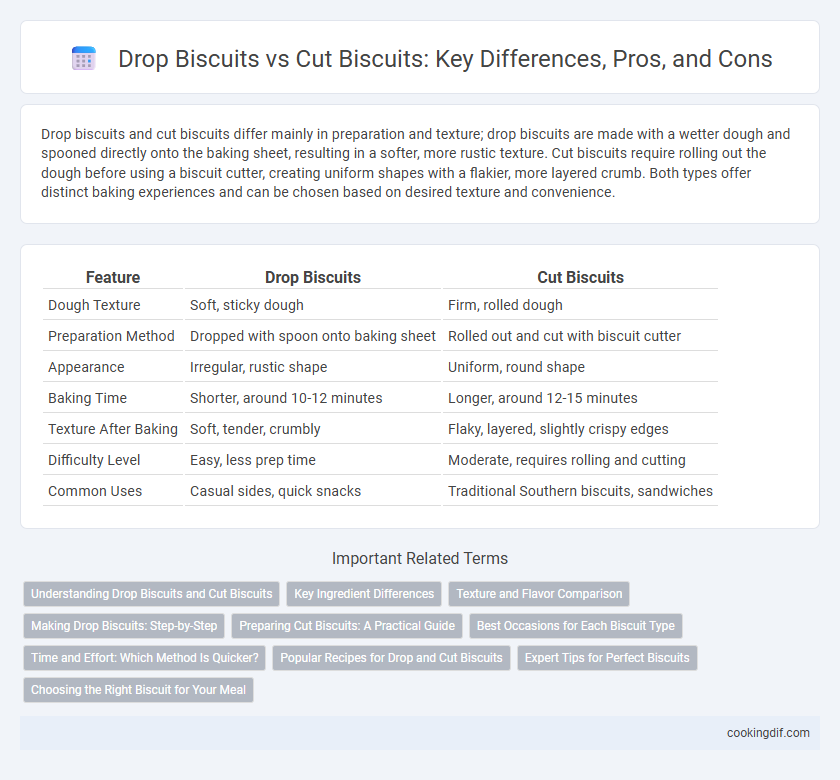Select the Common Uses row label
Image resolution: width=840 pixels, height=780 pixels.
pyautogui.click(x=95, y=491)
